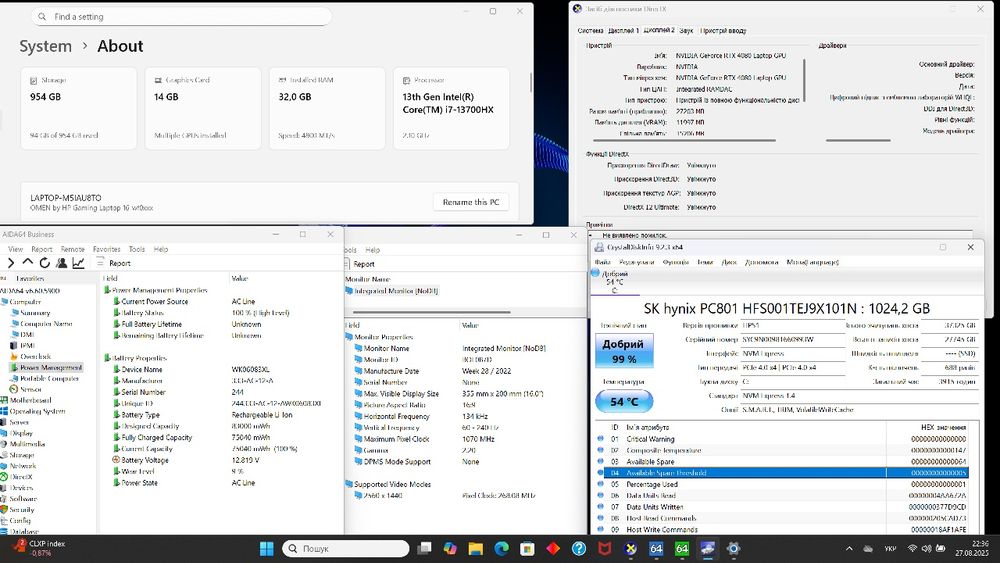The height and width of the screenshot is (563, 1000).
Task: Open Microsoft Store from the taskbar
Action: point(527,548)
